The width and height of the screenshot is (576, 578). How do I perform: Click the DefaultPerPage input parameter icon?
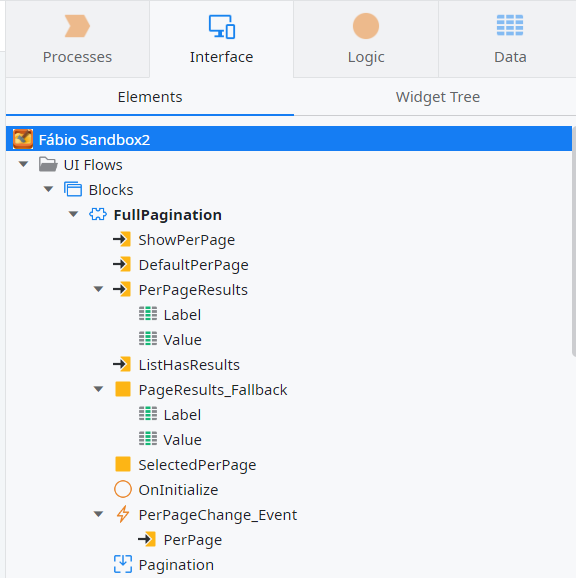122,264
